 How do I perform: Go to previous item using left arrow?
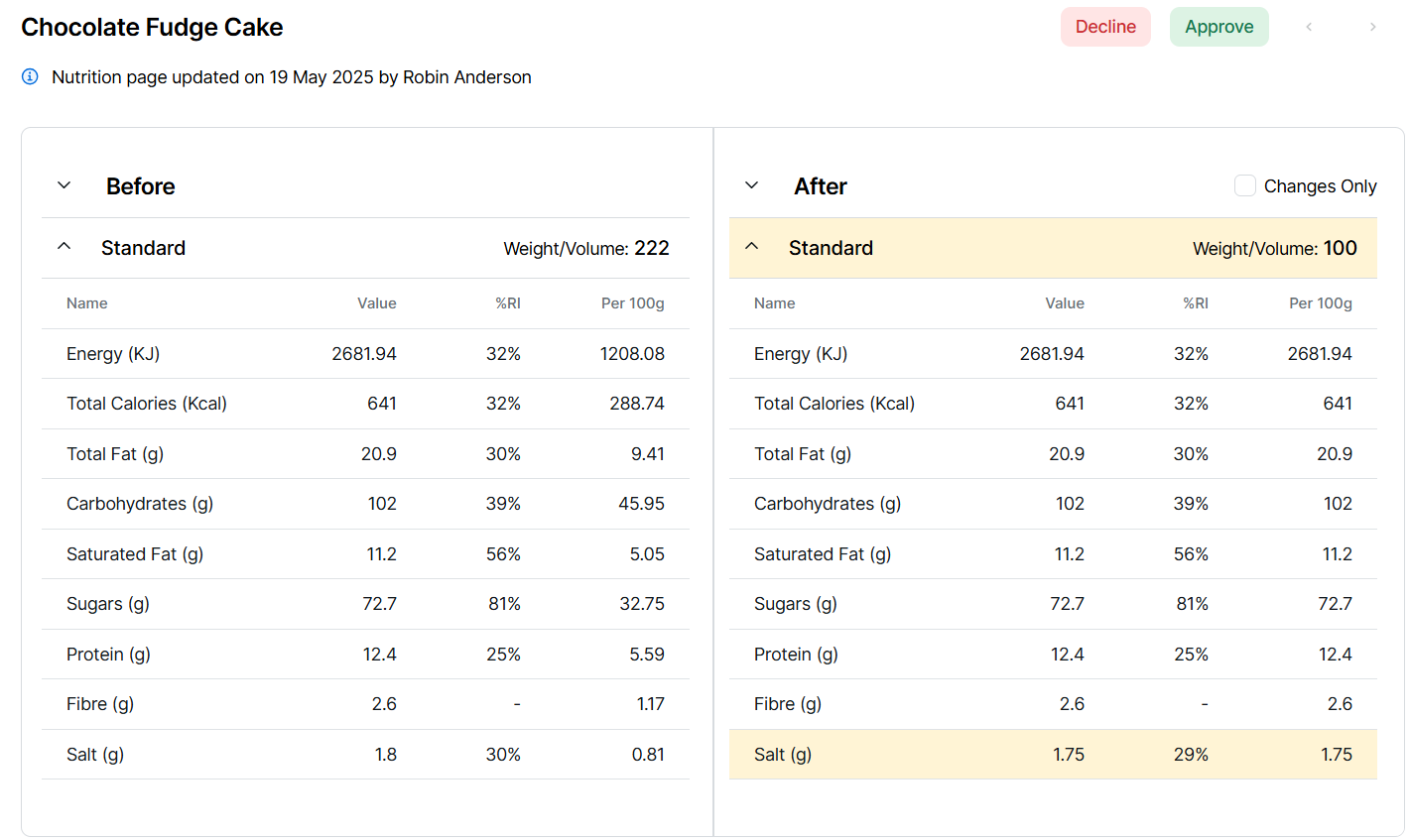point(1309,27)
